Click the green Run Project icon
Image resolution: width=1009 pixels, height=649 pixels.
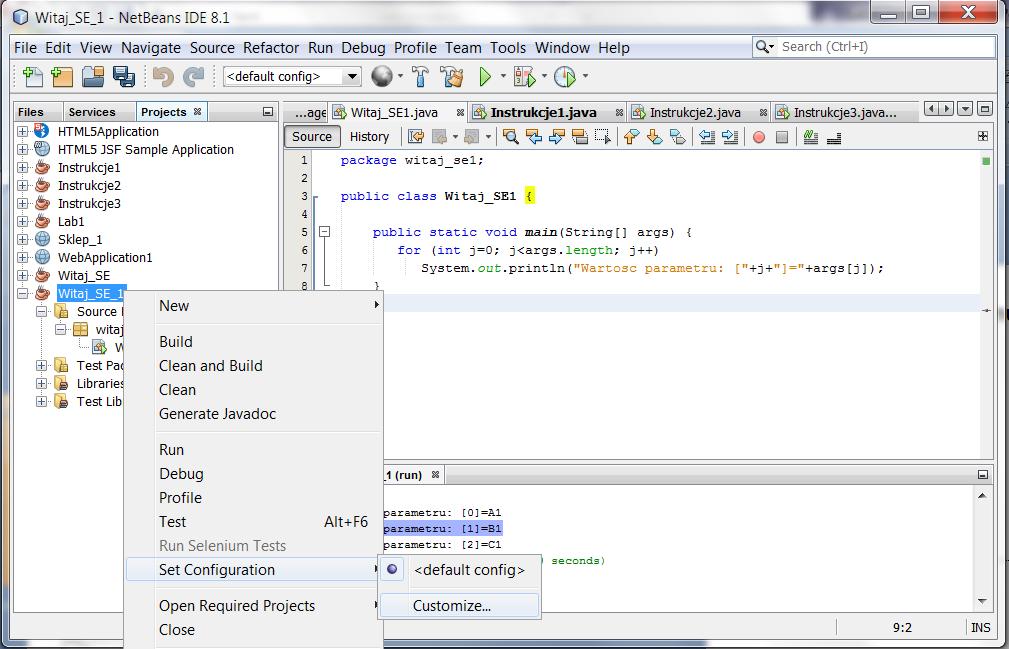pyautogui.click(x=485, y=77)
